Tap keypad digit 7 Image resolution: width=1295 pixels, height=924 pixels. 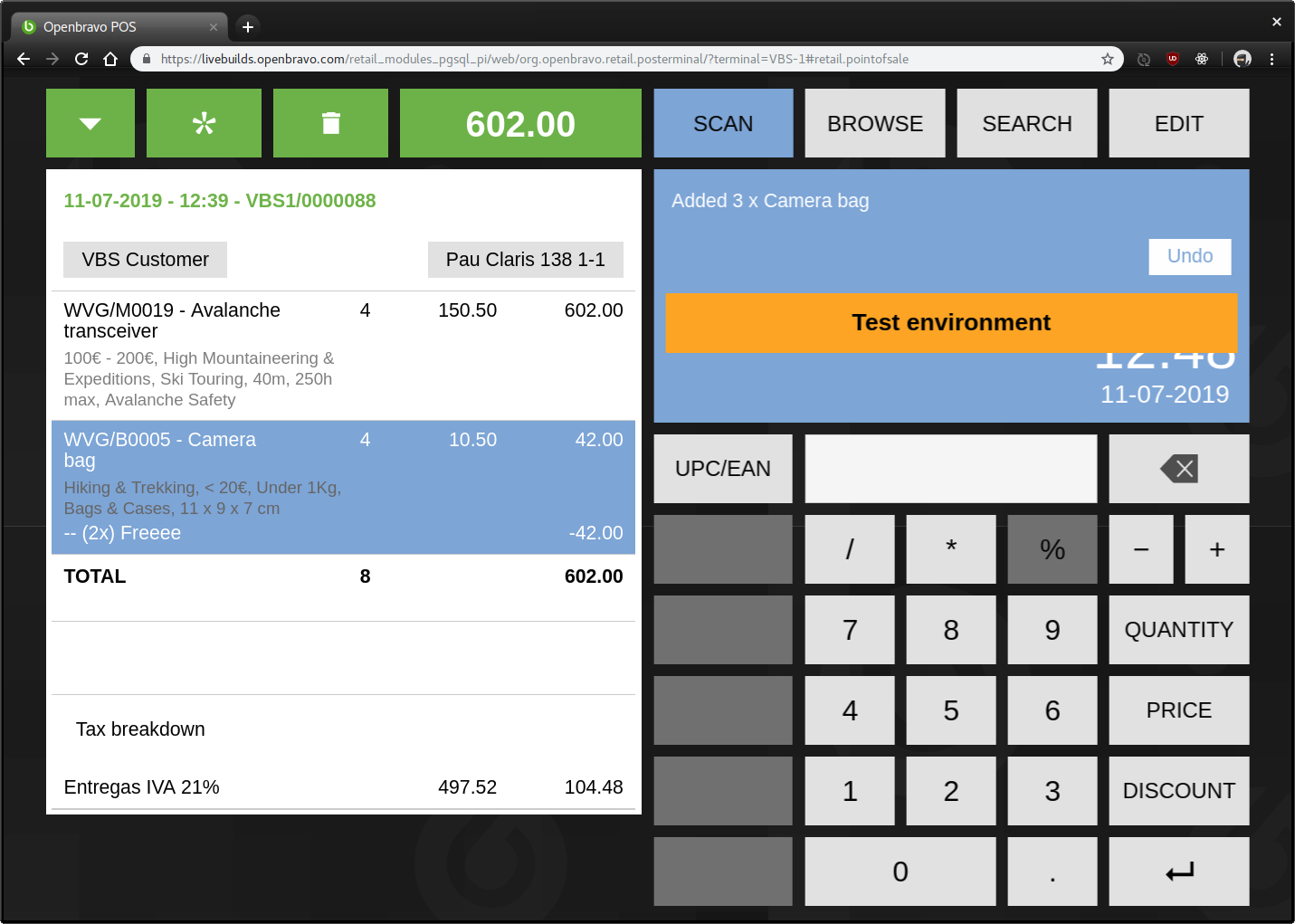pyautogui.click(x=850, y=630)
